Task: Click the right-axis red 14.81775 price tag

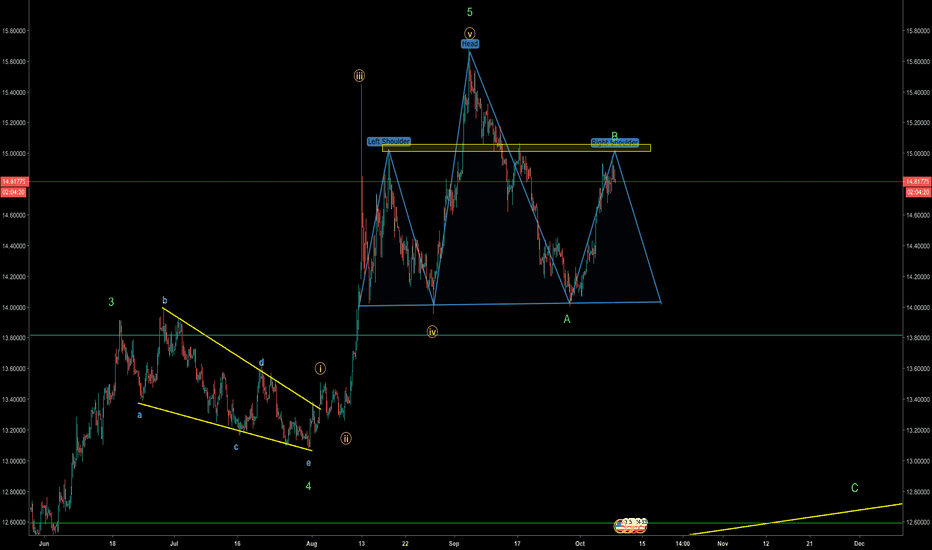Action: click(x=917, y=181)
